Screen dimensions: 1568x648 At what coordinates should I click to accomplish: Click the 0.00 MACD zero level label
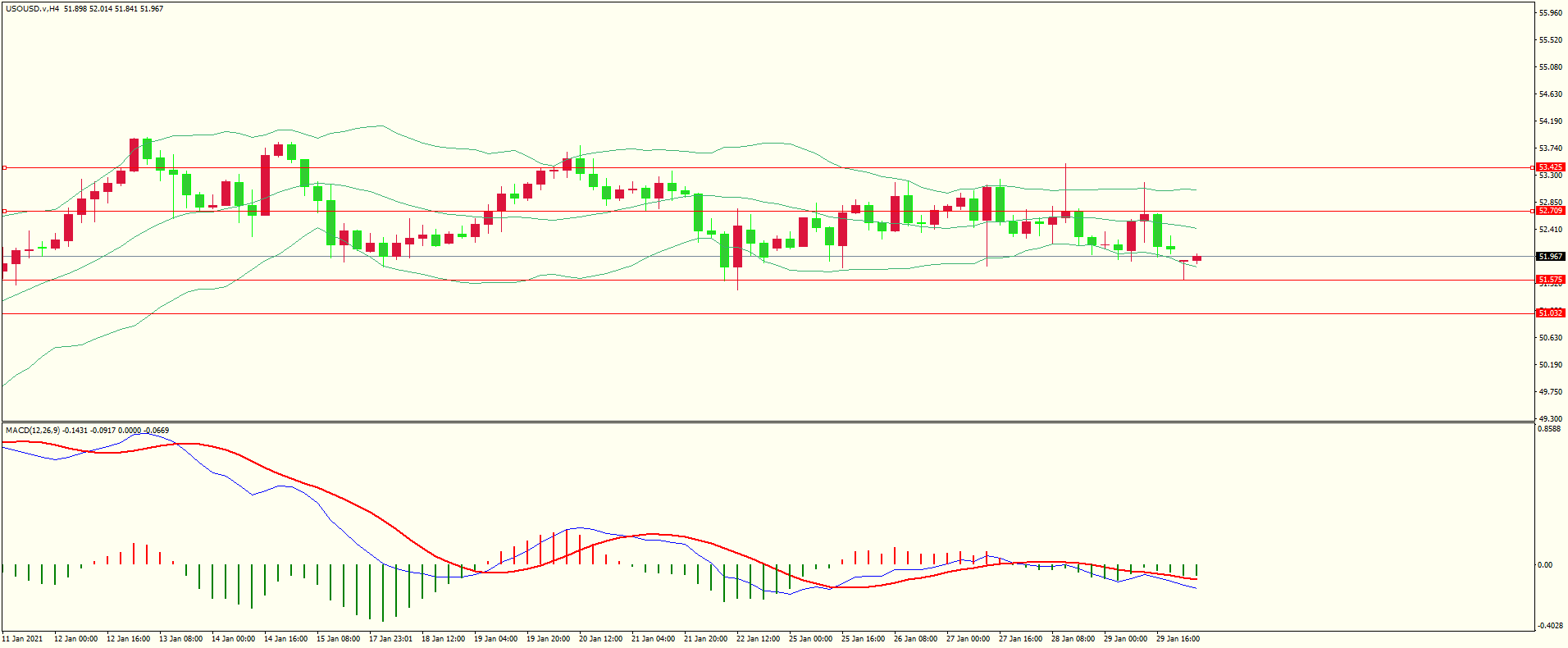pos(1544,565)
